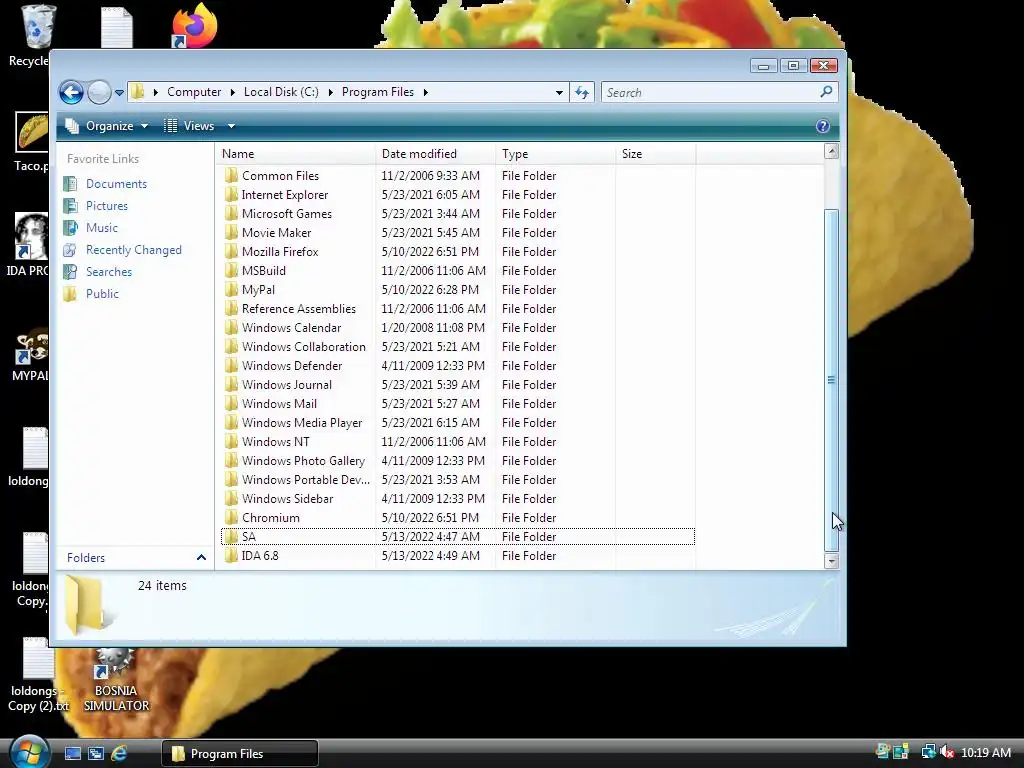The image size is (1024, 768).
Task: Click the Back navigation arrow button
Action: tap(71, 92)
